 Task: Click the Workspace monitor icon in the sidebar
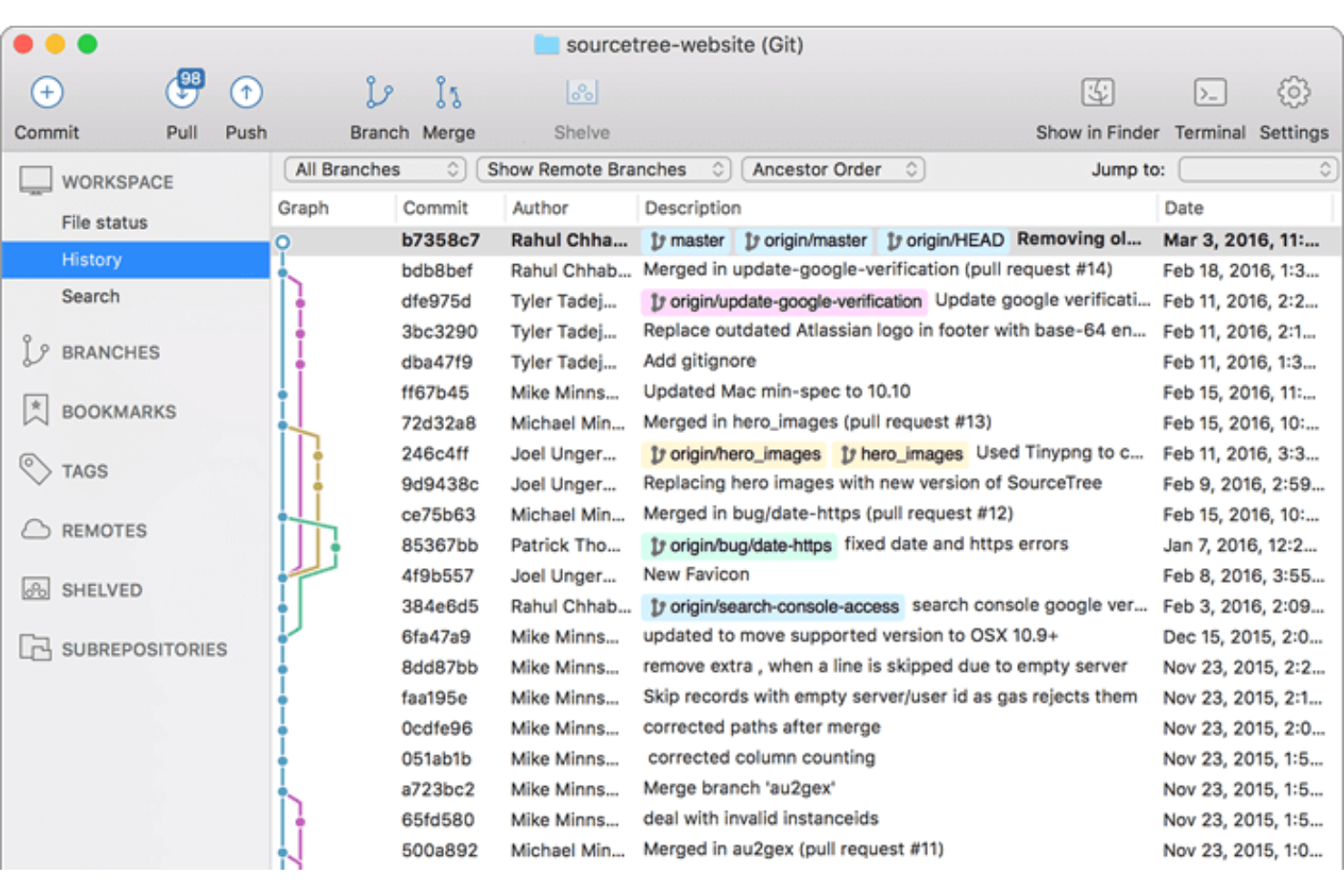tap(35, 181)
